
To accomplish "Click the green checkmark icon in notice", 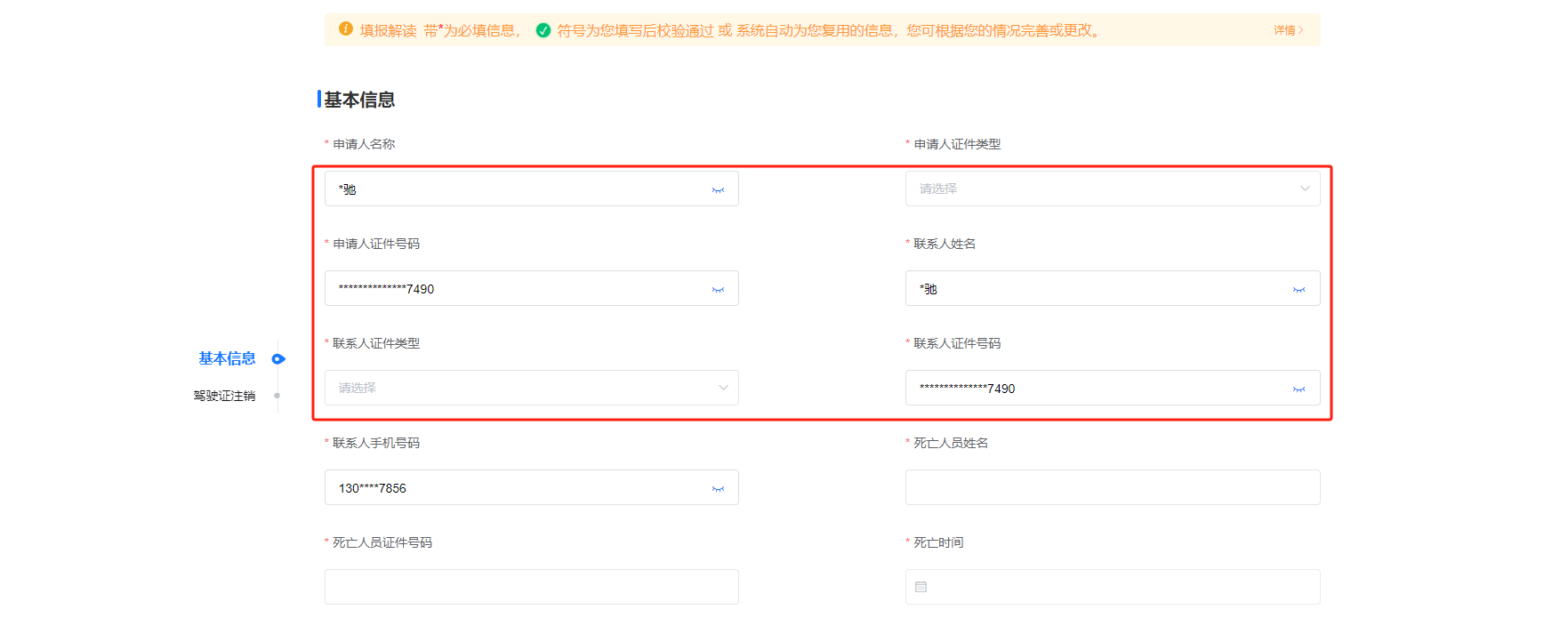I will point(543,30).
